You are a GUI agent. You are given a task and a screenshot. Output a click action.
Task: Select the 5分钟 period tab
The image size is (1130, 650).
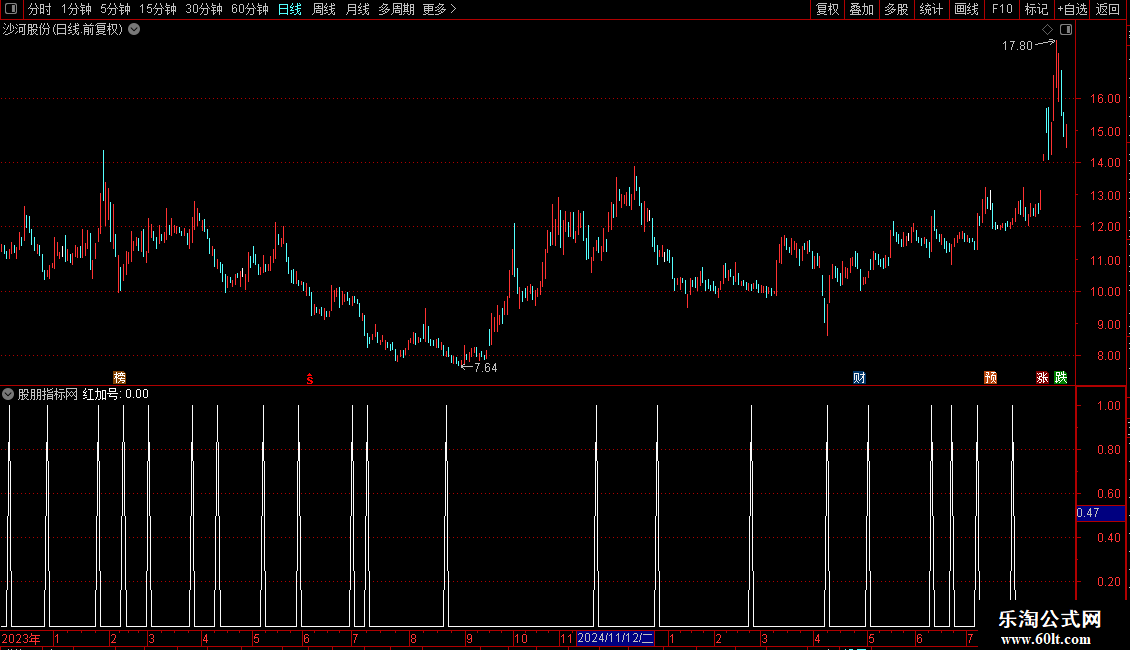(x=115, y=9)
